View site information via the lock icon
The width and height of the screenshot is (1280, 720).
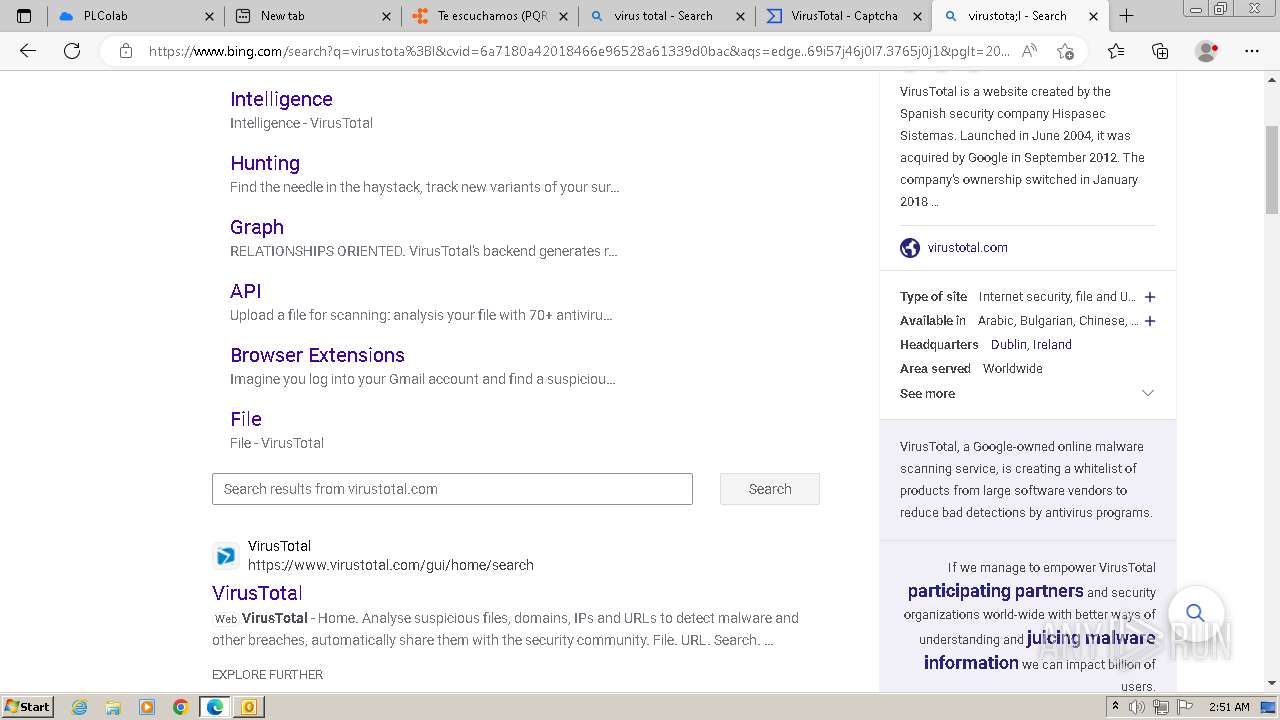126,51
